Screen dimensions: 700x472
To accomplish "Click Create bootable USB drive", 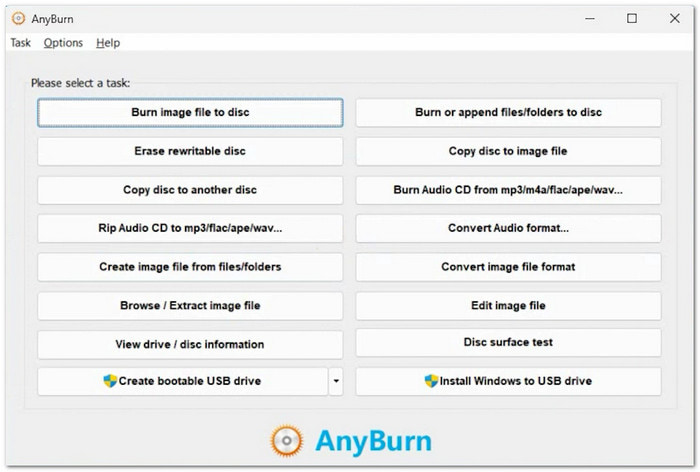I will coord(183,381).
